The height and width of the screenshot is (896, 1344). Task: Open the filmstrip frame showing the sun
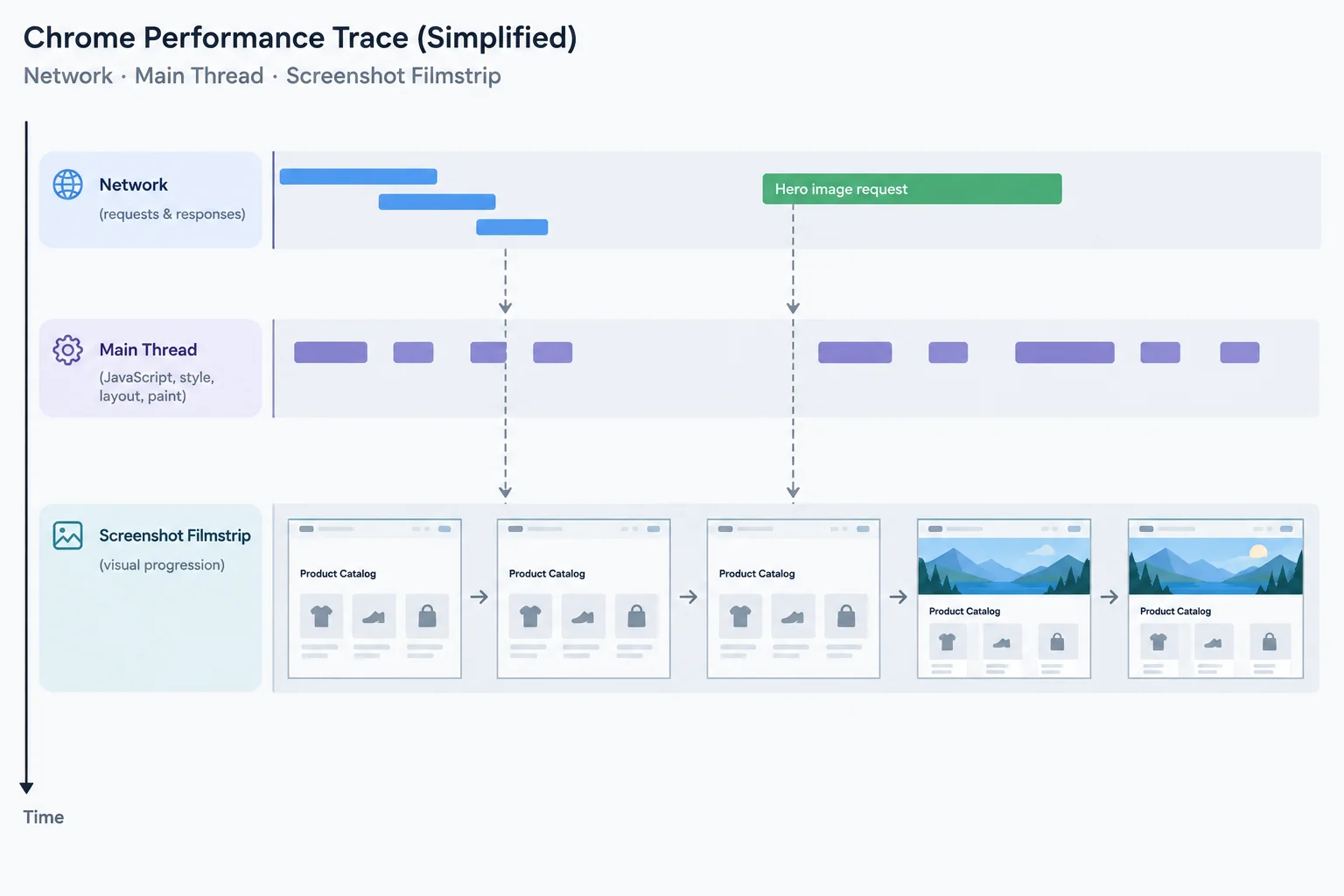click(1215, 598)
